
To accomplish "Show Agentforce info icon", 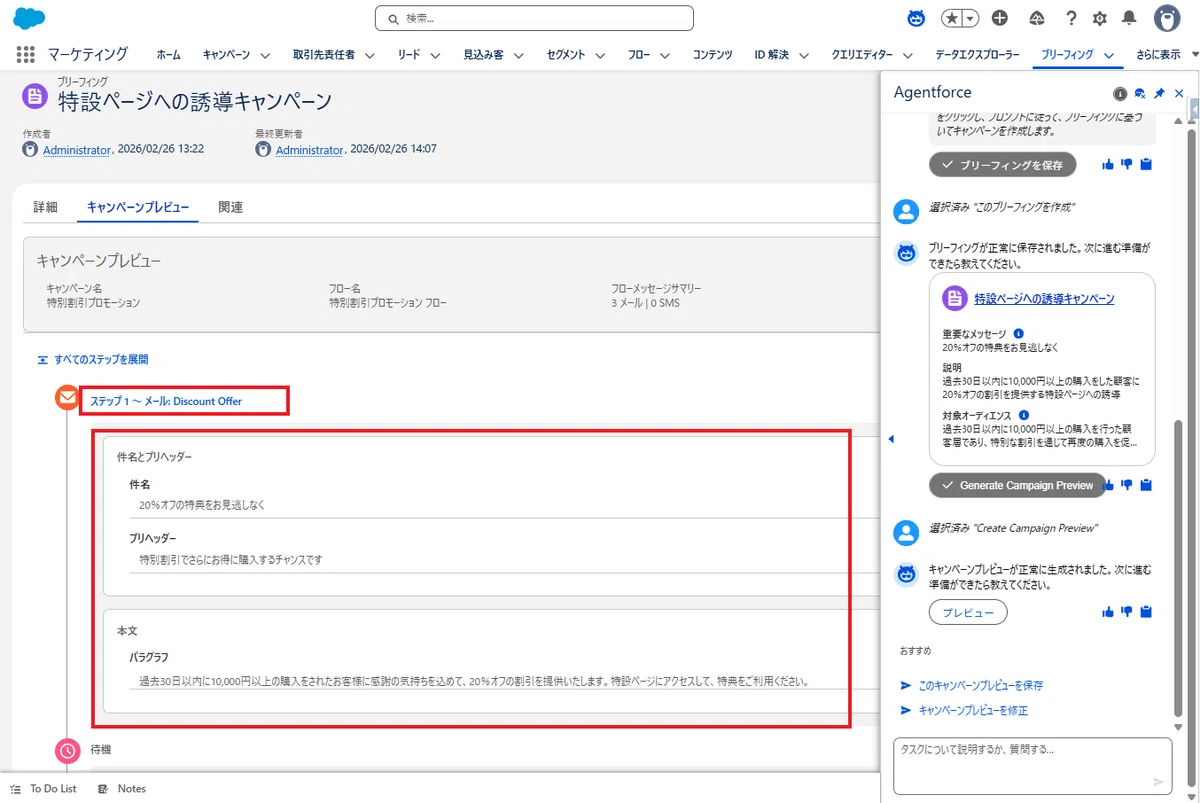I will [1120, 93].
